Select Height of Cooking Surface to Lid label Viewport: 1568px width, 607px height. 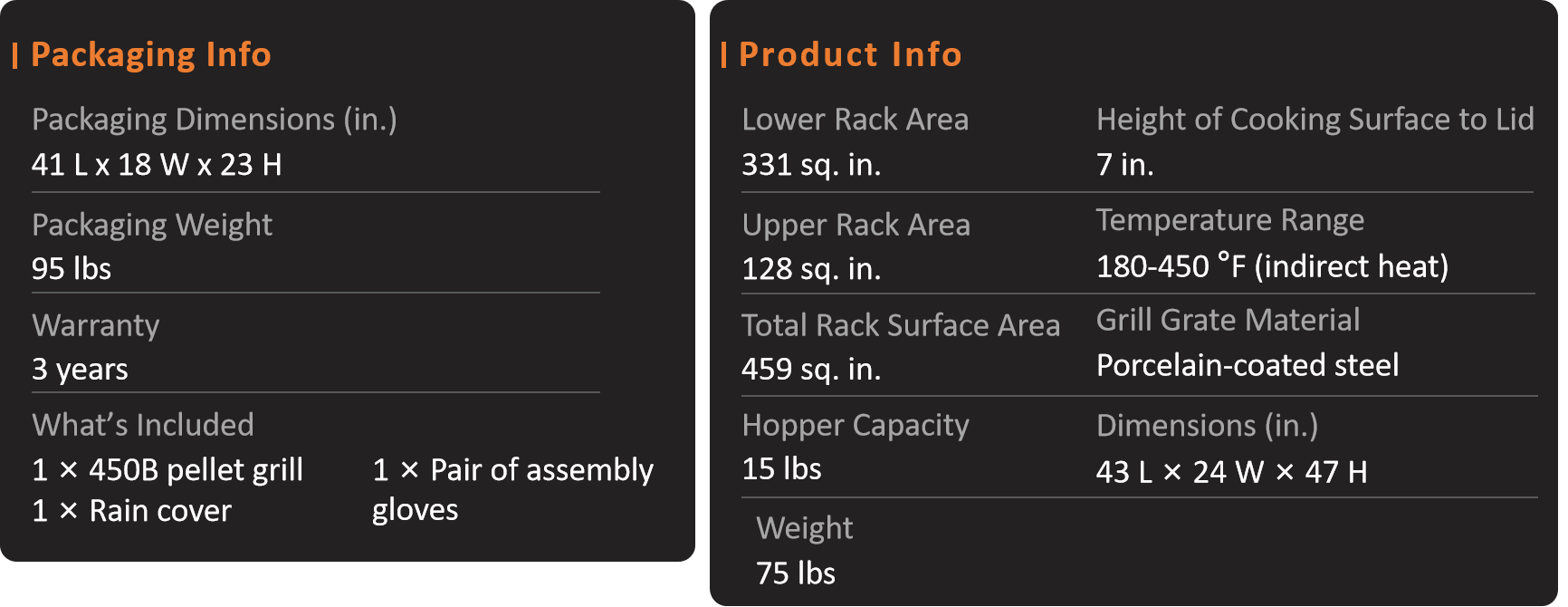pos(1315,120)
